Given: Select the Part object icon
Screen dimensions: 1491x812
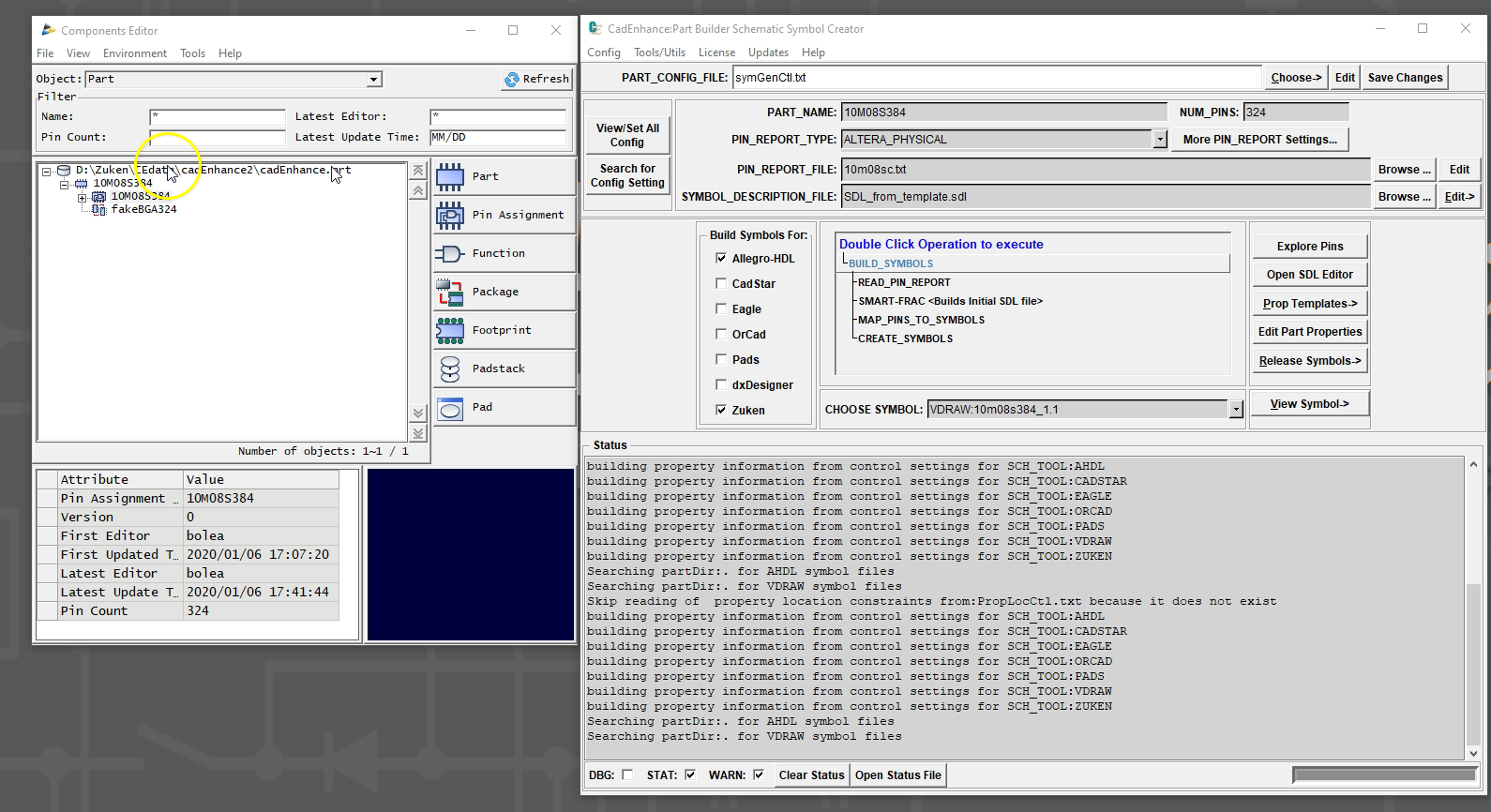Looking at the screenshot, I should pos(450,176).
